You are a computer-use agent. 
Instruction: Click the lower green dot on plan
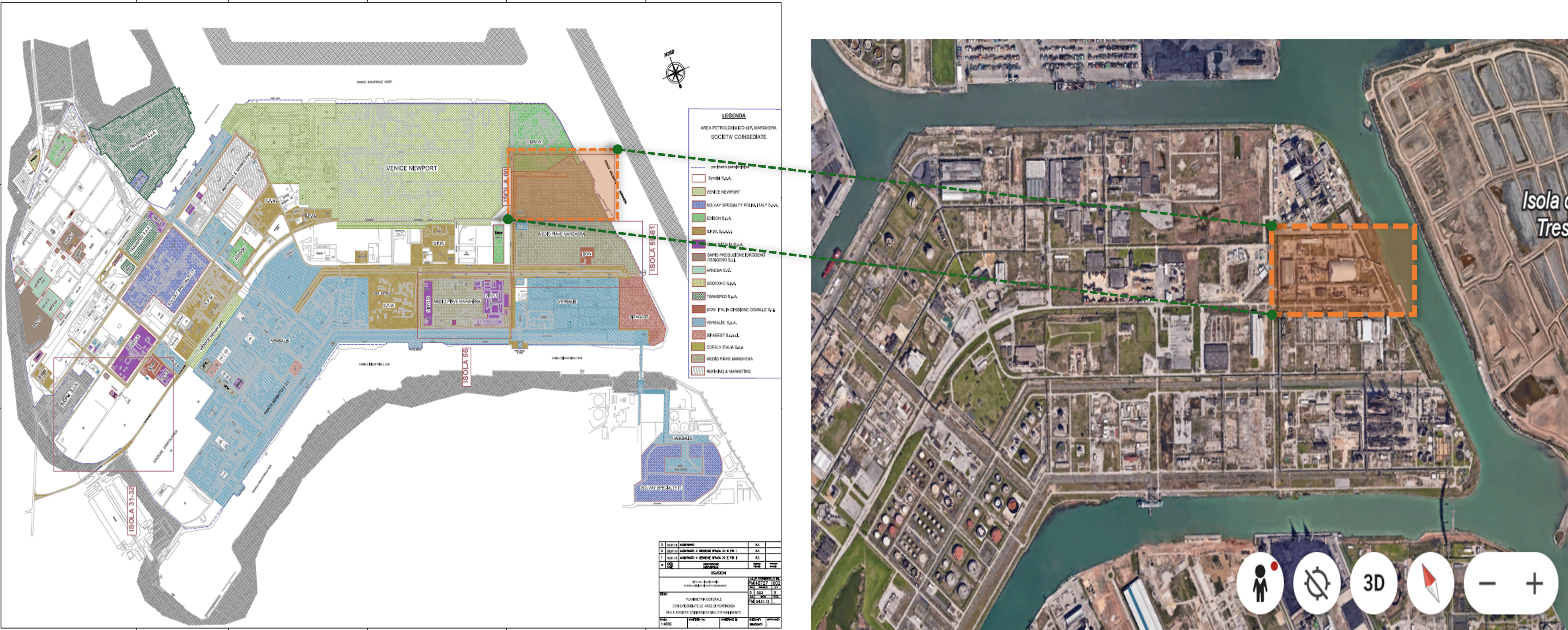(508, 219)
